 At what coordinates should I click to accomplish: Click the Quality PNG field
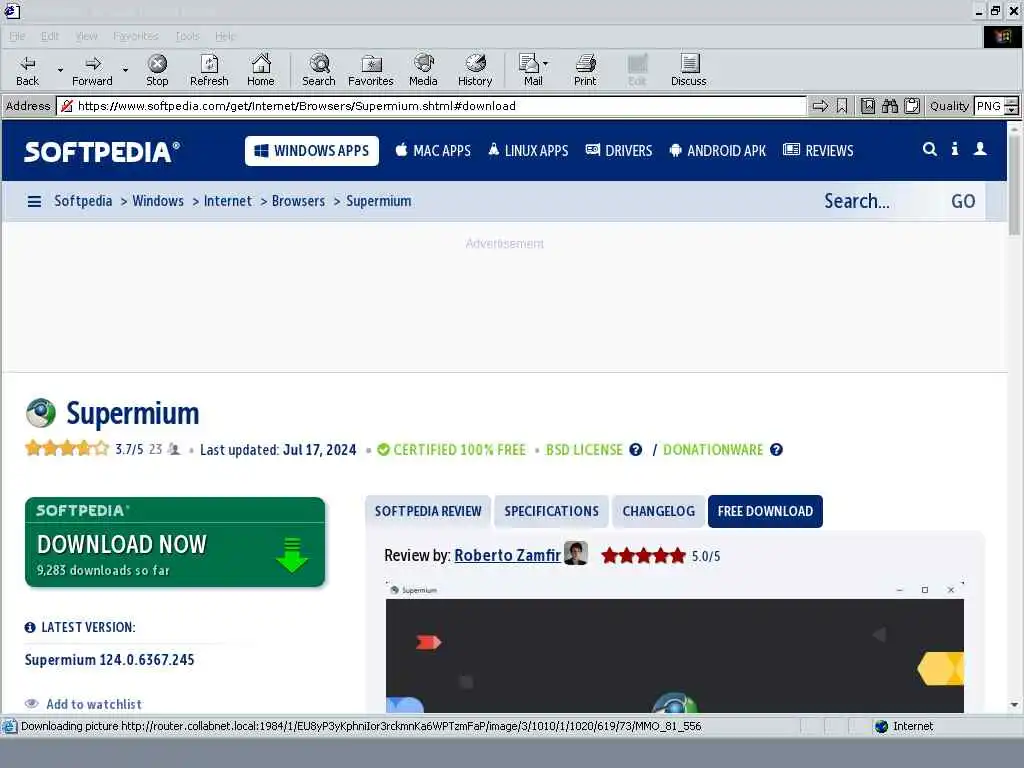989,106
